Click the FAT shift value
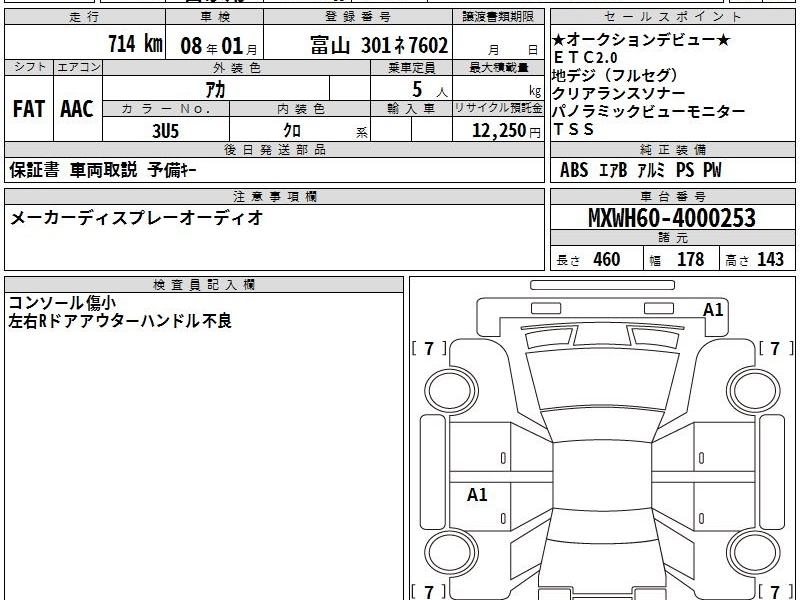Image resolution: width=800 pixels, height=600 pixels. [x=29, y=109]
